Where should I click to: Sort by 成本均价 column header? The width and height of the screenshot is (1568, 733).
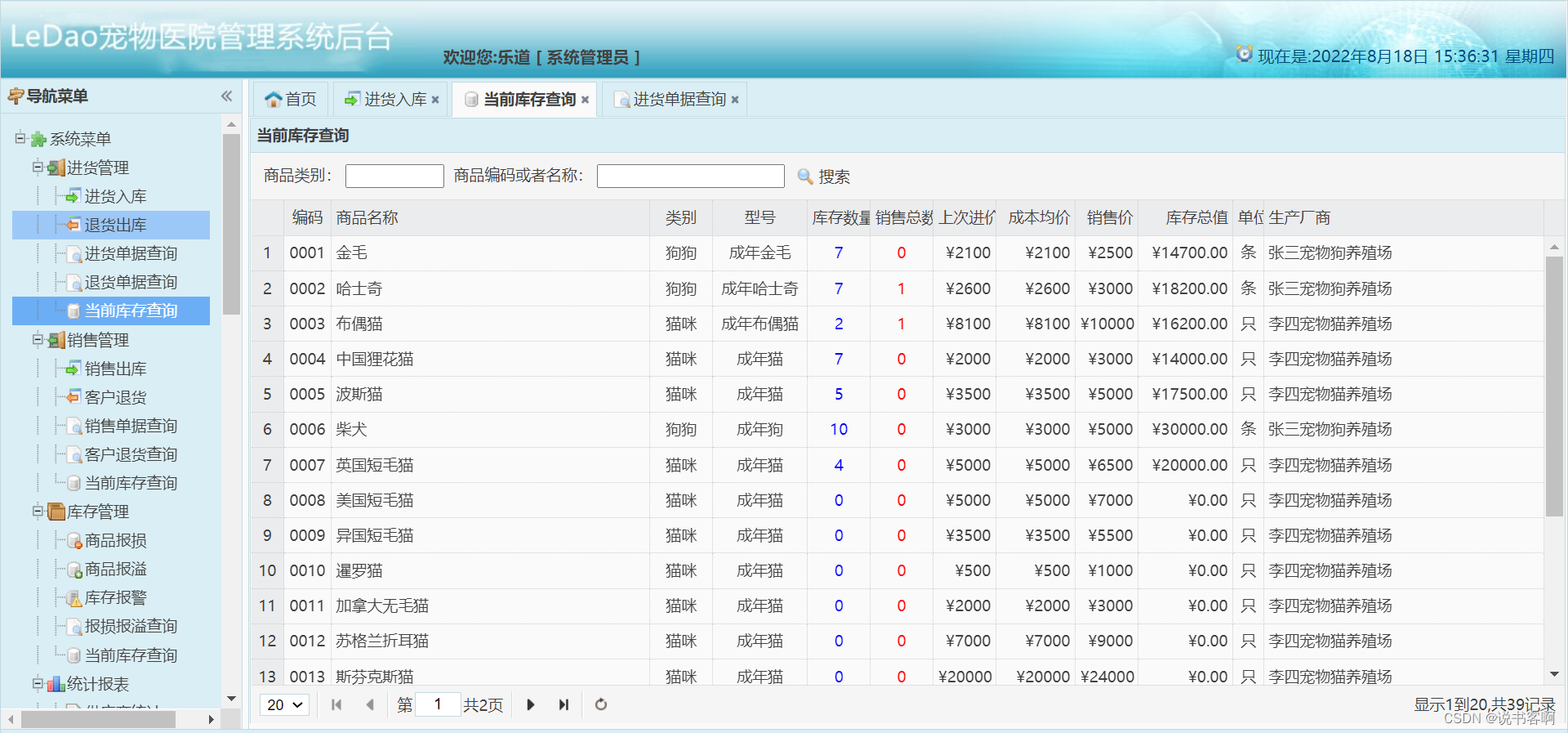click(1037, 217)
